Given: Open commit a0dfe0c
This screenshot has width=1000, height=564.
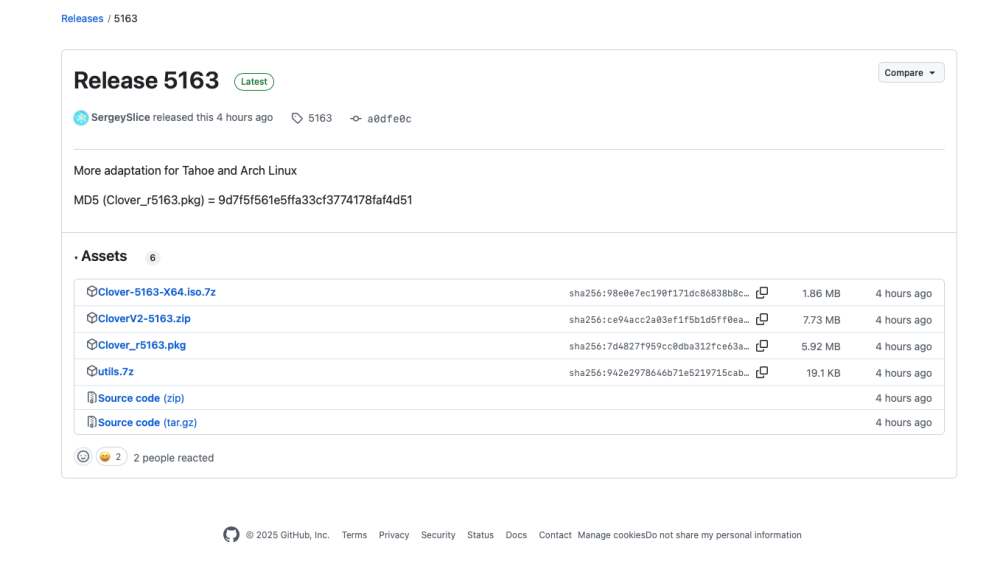Looking at the screenshot, I should 389,119.
